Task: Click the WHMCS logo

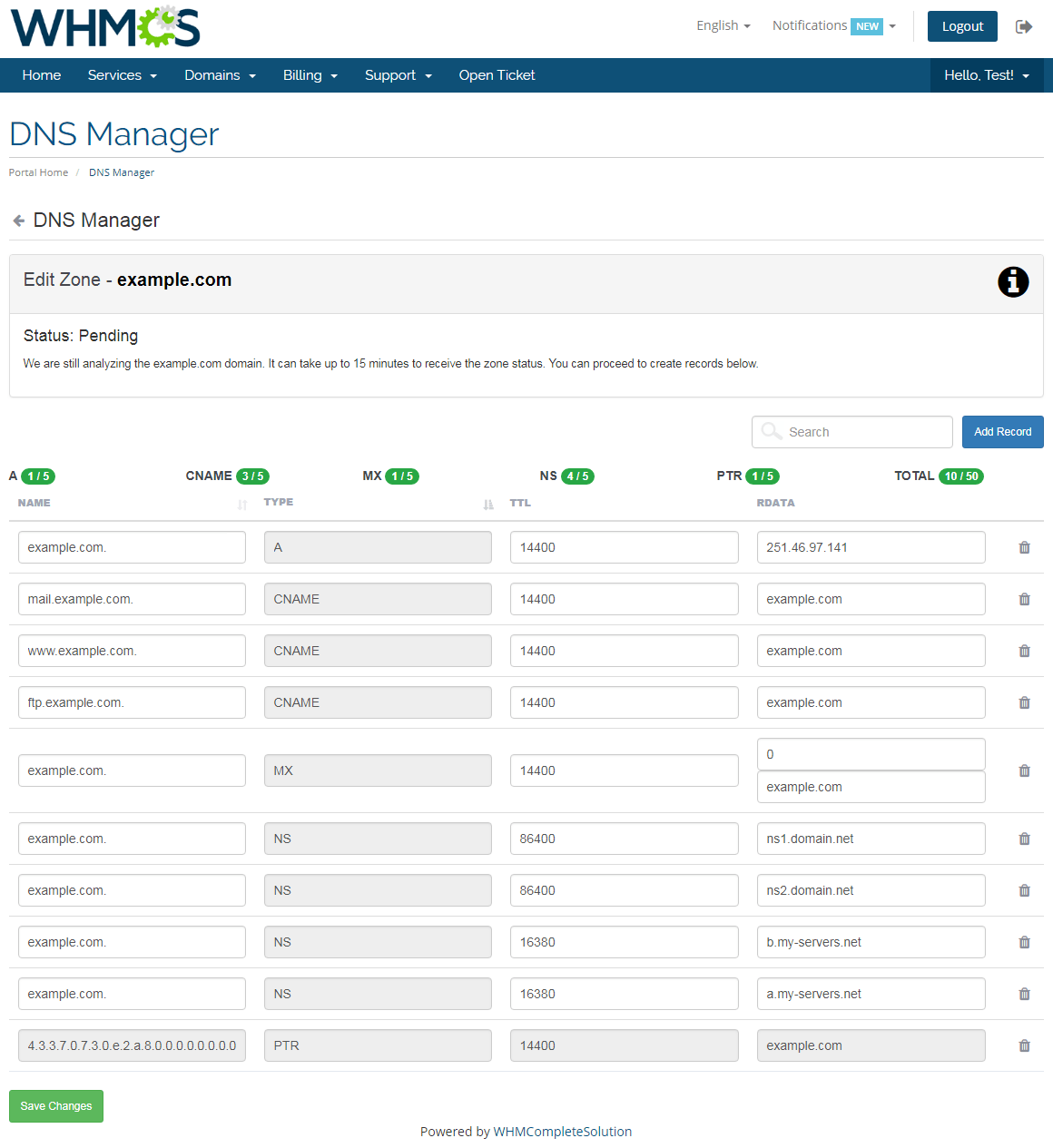Action: 104,26
